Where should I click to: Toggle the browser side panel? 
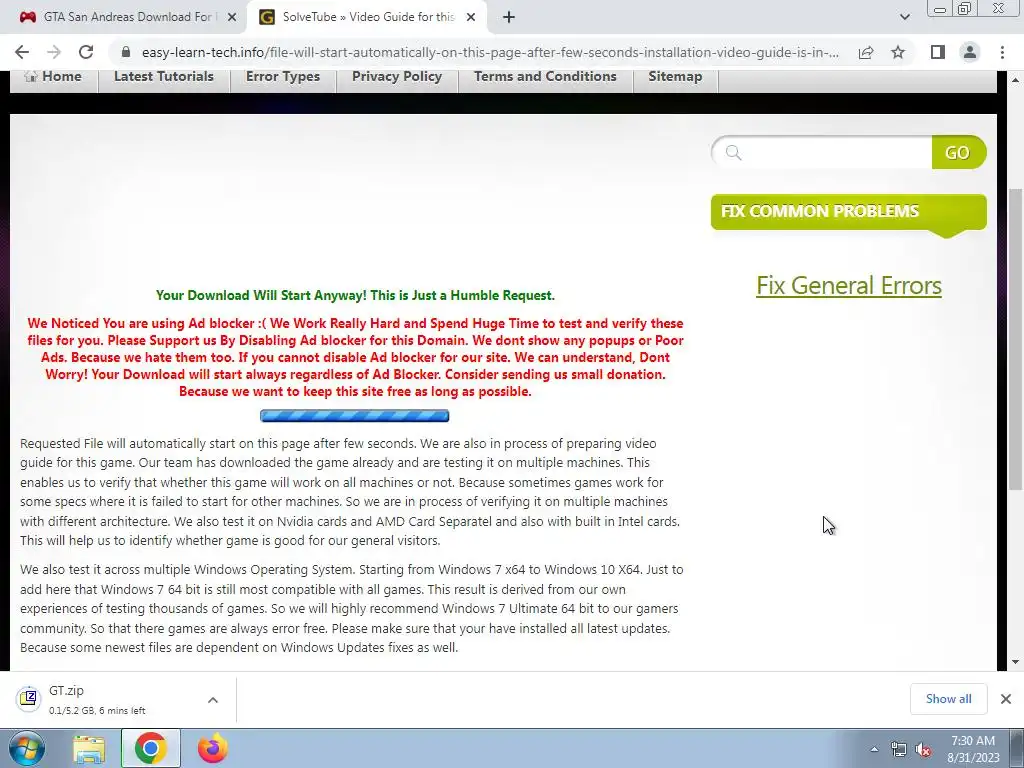(938, 52)
